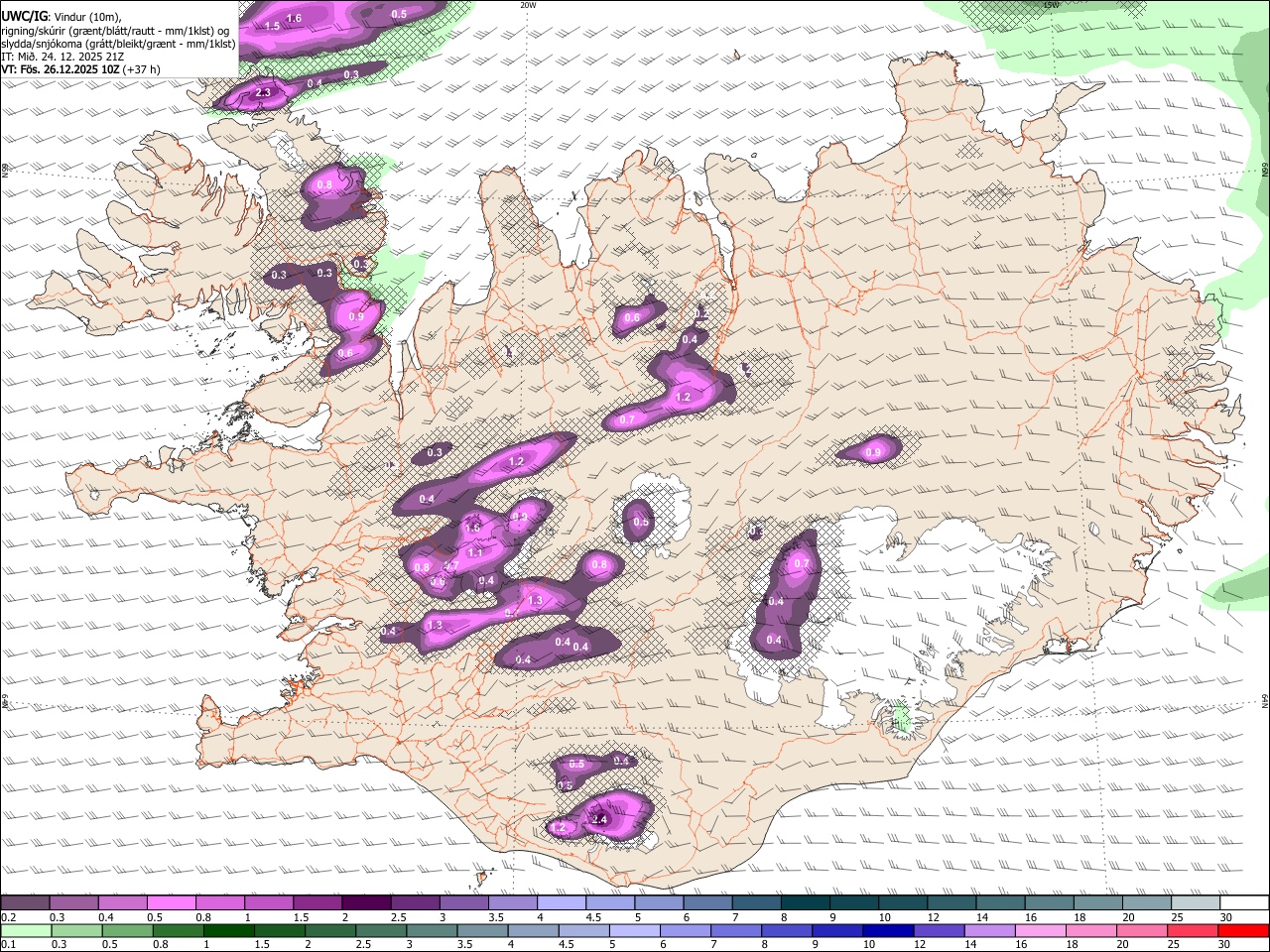Click the "0.2" label under the upper legend
Image resolution: width=1270 pixels, height=952 pixels.
7,917
